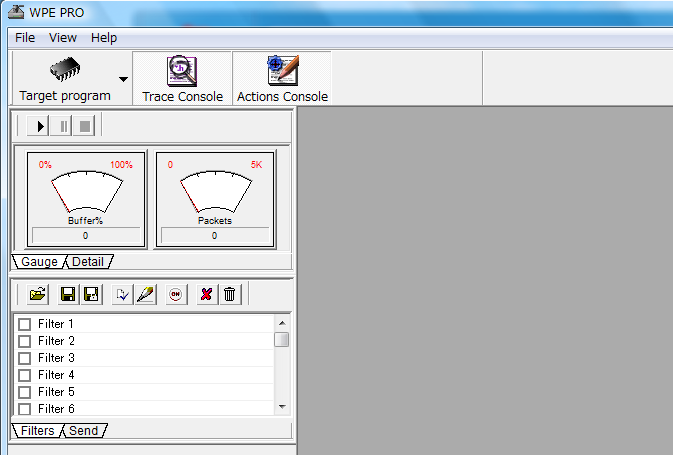
Task: Tick the Filter 5 checkbox
Action: tap(25, 392)
